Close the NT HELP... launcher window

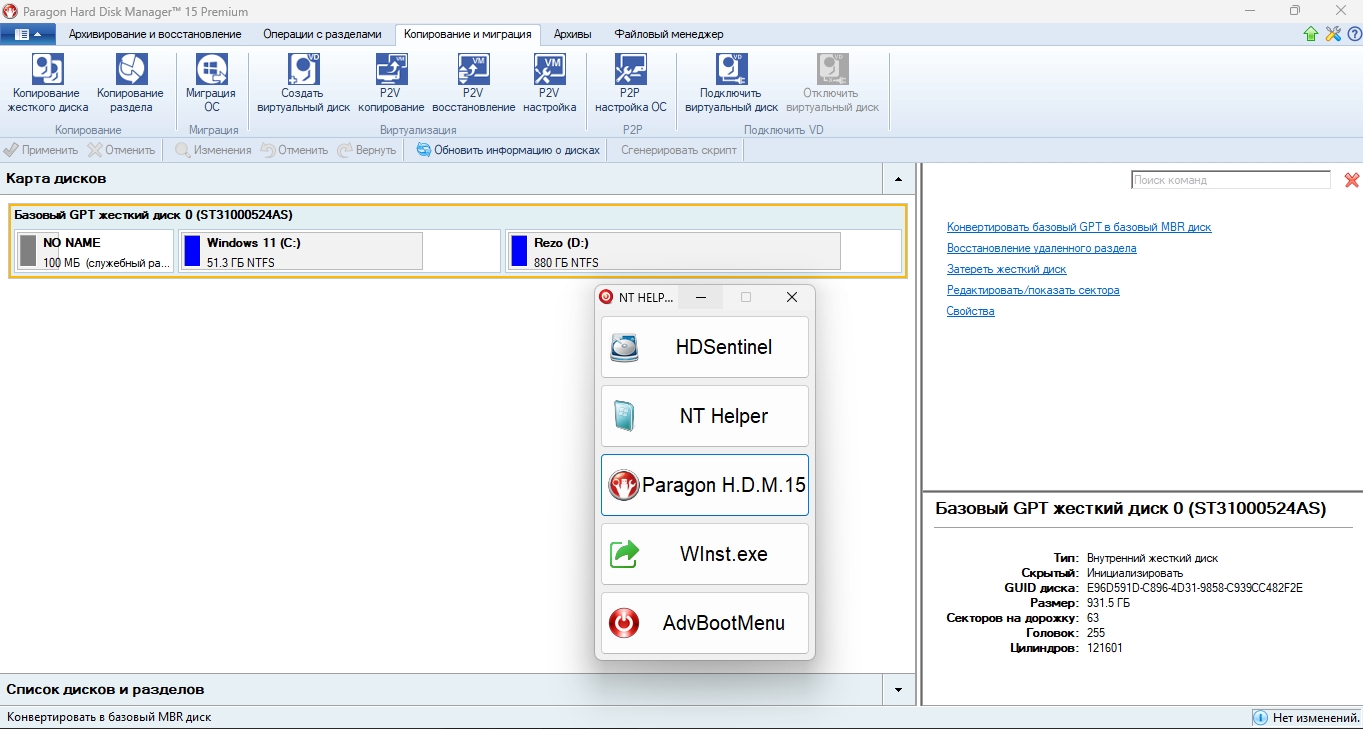tap(792, 297)
